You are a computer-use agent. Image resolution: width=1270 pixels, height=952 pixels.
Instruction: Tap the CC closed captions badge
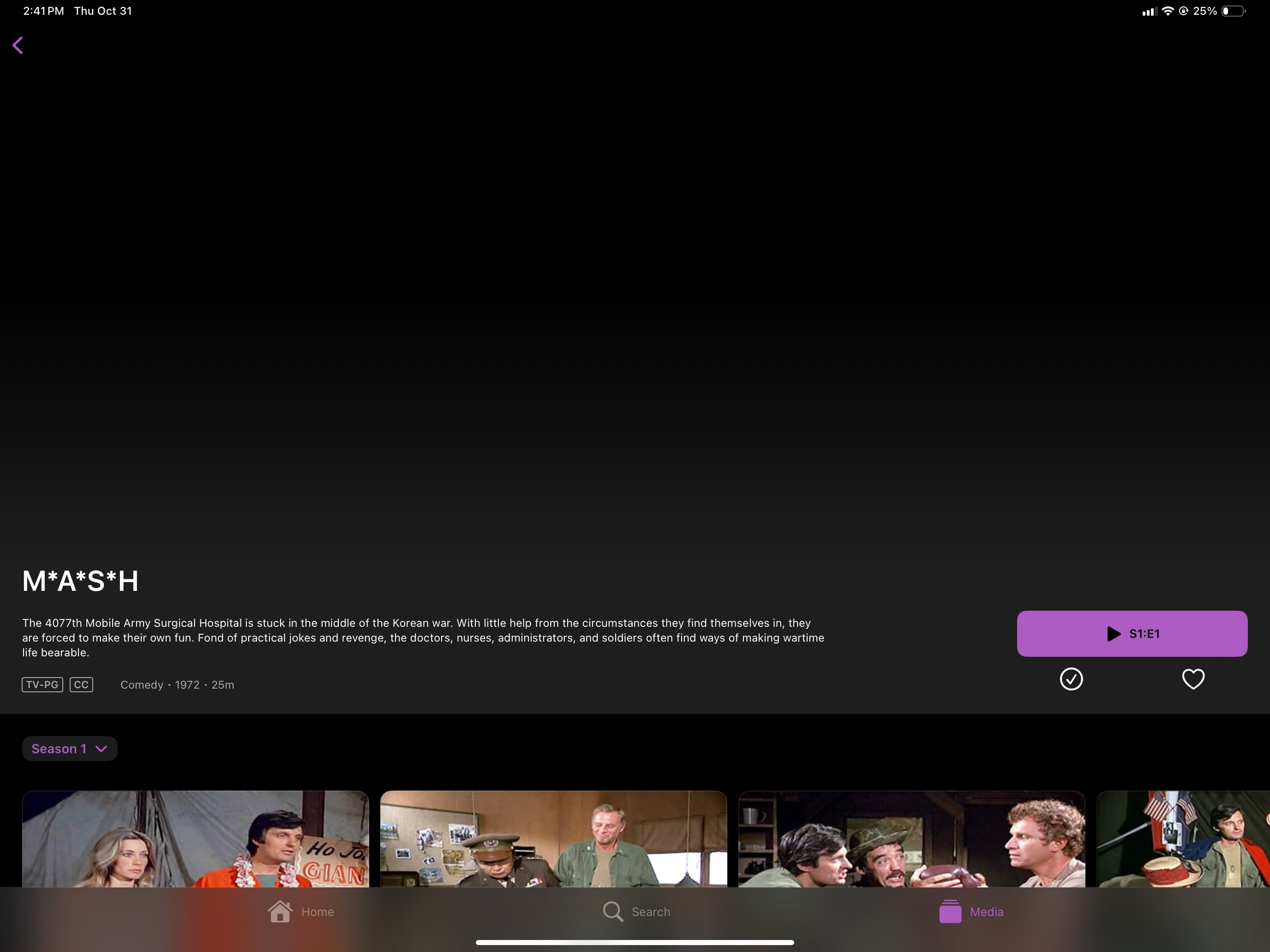(81, 684)
